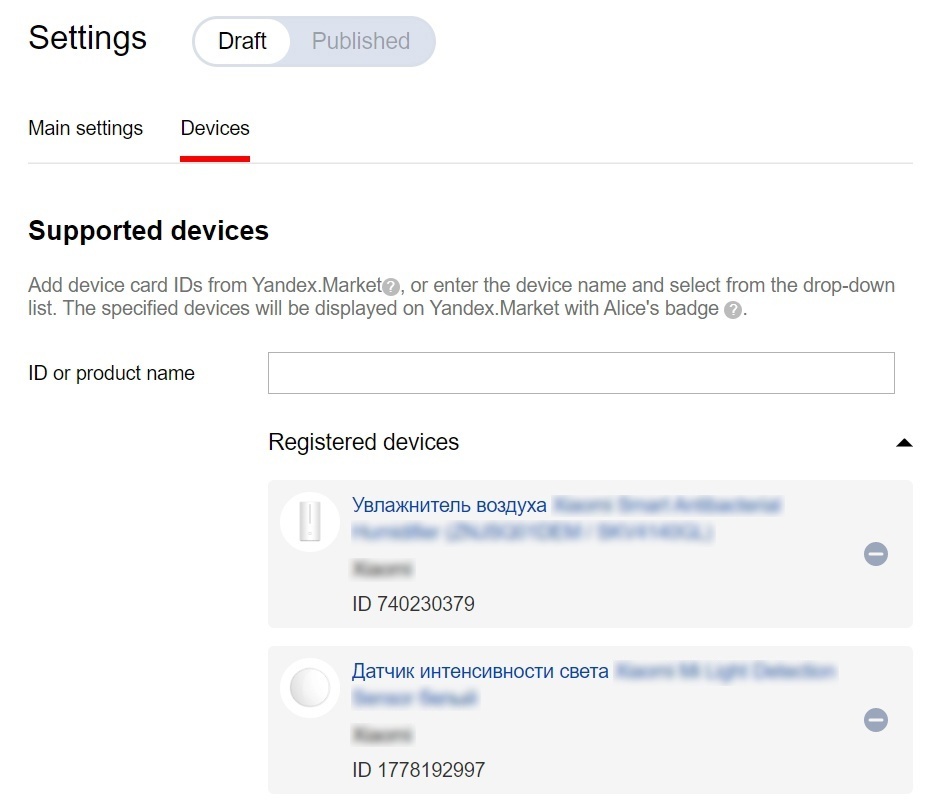Click the help icon next to Yandex.Market

point(389,285)
